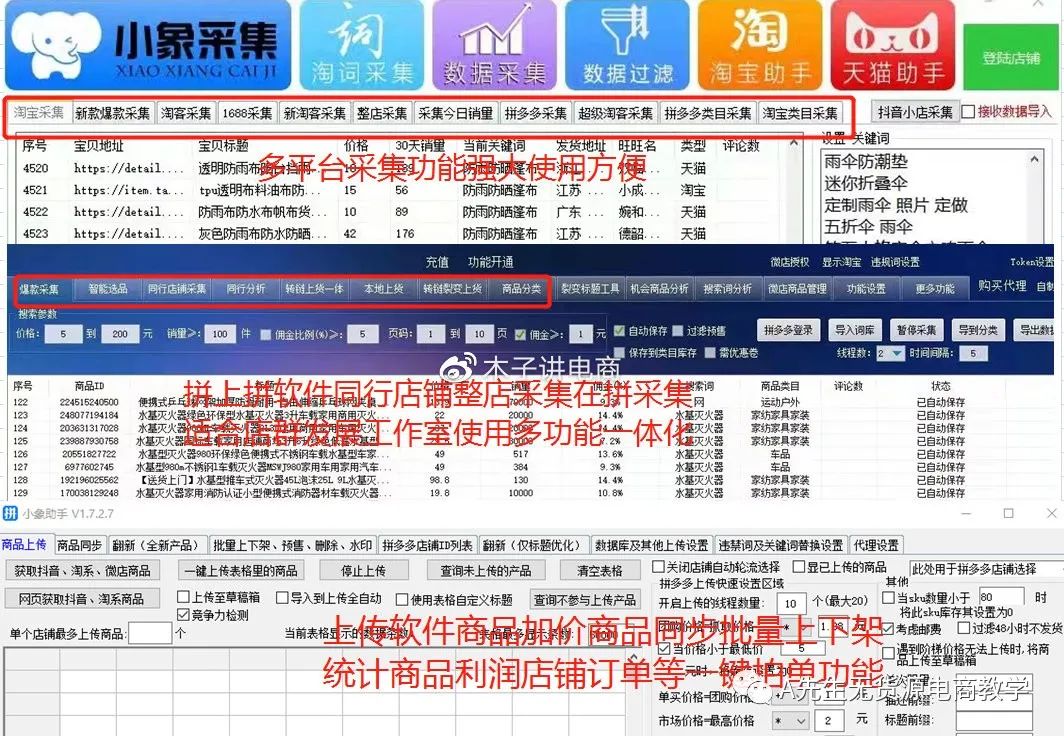
Task: Enable the 上传至草稿箱 checkbox
Action: point(183,597)
